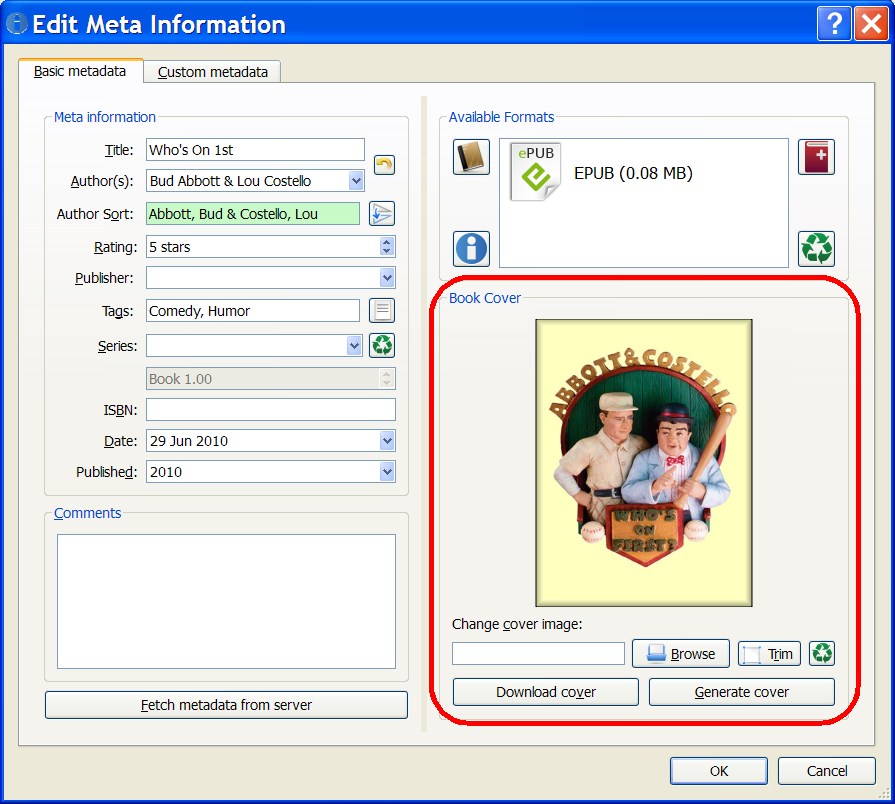895x804 pixels.
Task: Click the Tags field
Action: point(253,310)
